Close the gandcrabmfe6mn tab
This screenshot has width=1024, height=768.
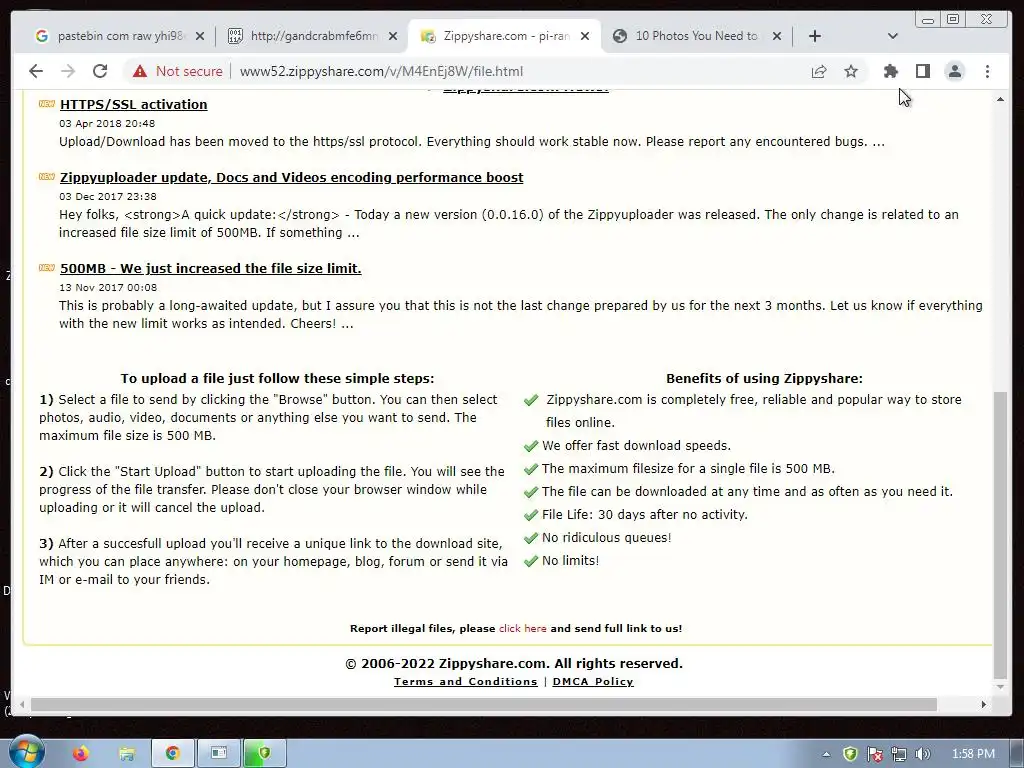click(392, 36)
